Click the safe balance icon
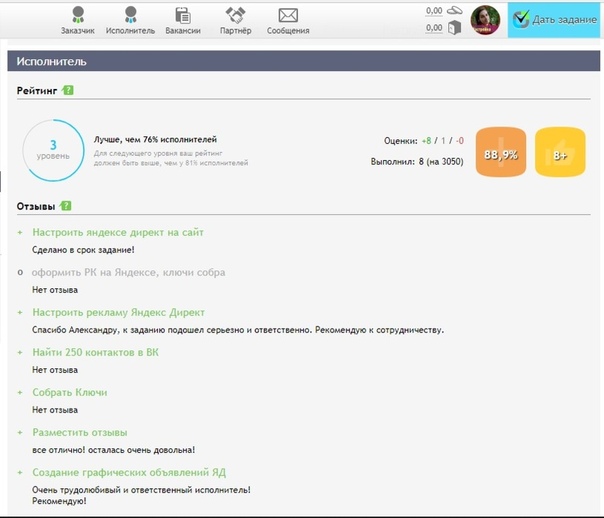 pos(455,28)
